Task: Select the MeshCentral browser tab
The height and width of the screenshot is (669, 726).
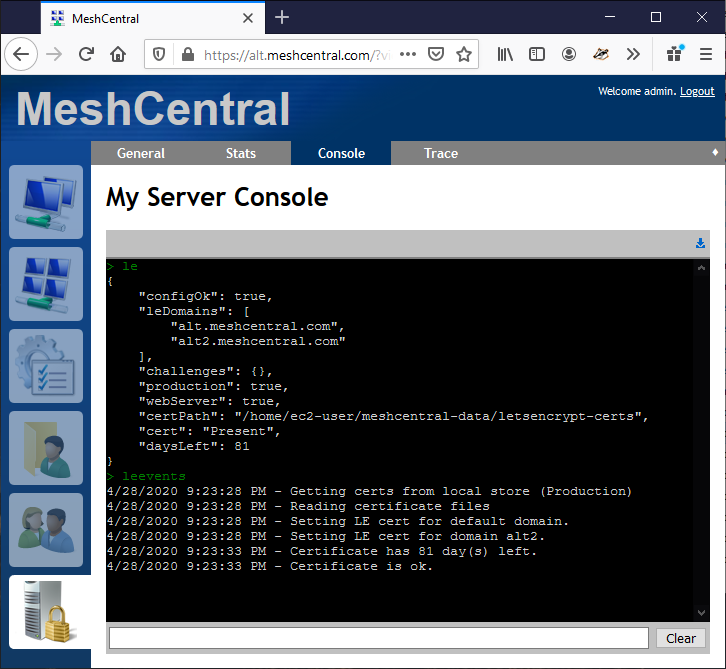Action: coord(153,18)
